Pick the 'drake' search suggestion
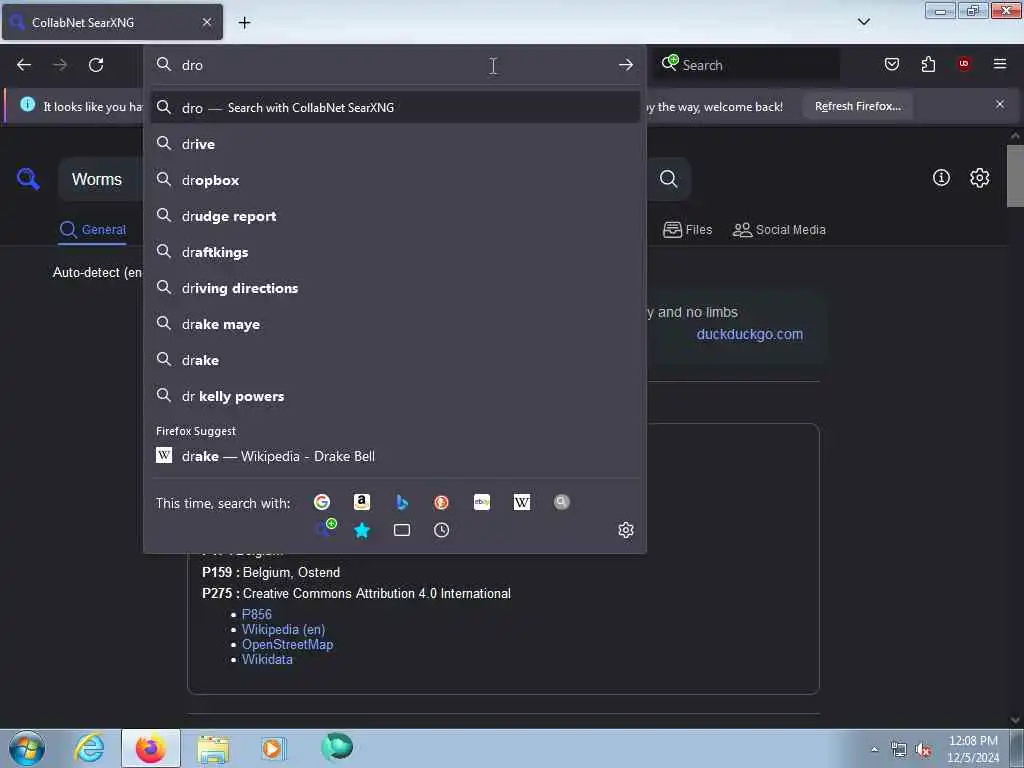 click(x=395, y=360)
